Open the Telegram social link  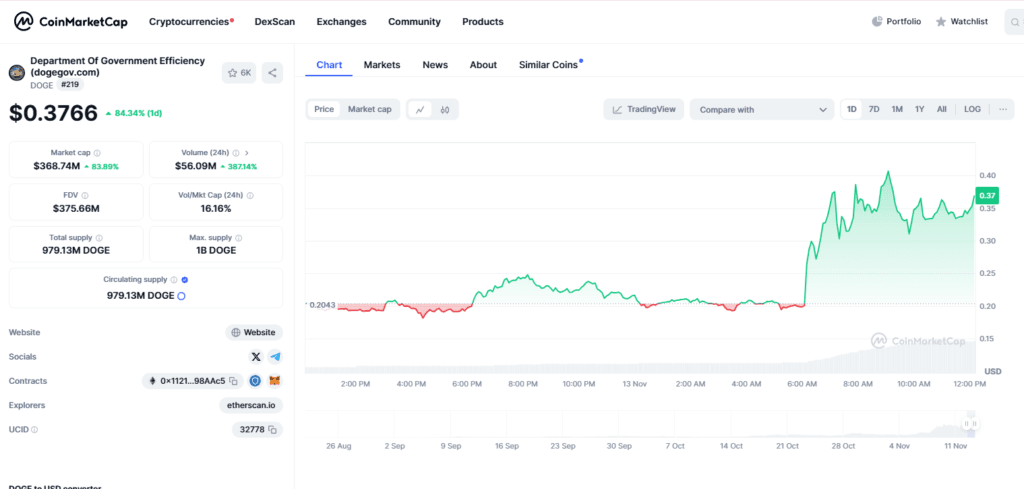pyautogui.click(x=276, y=356)
